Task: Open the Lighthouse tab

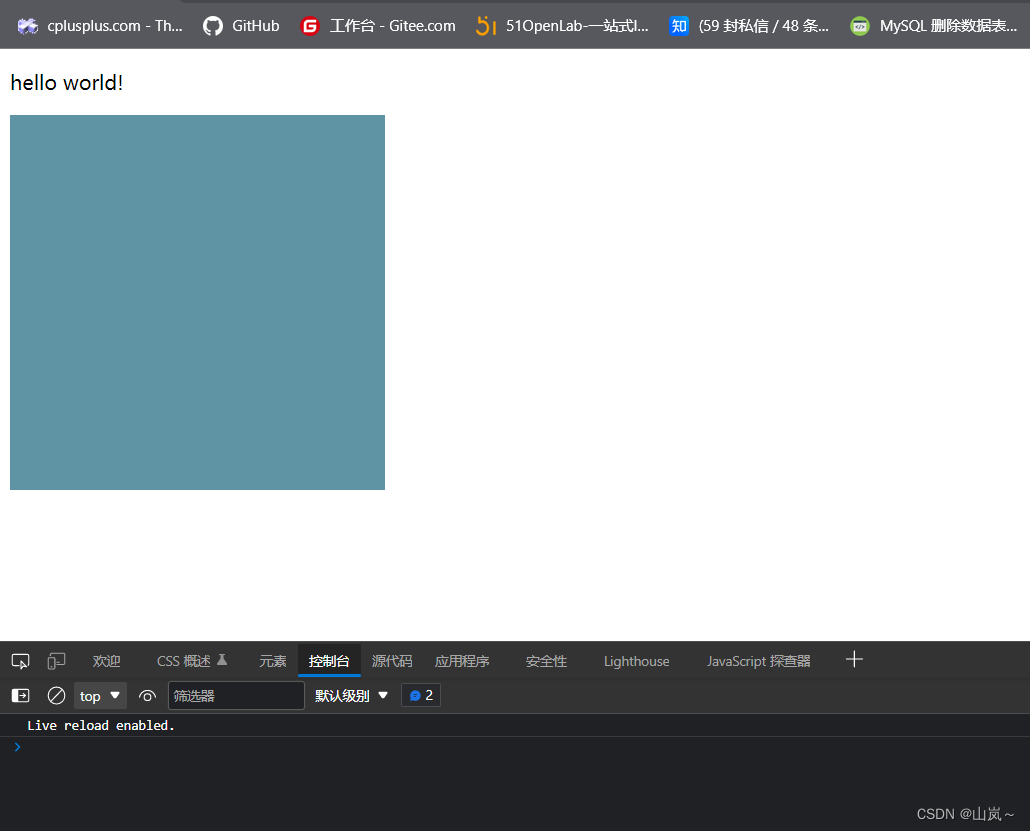Action: 637,661
